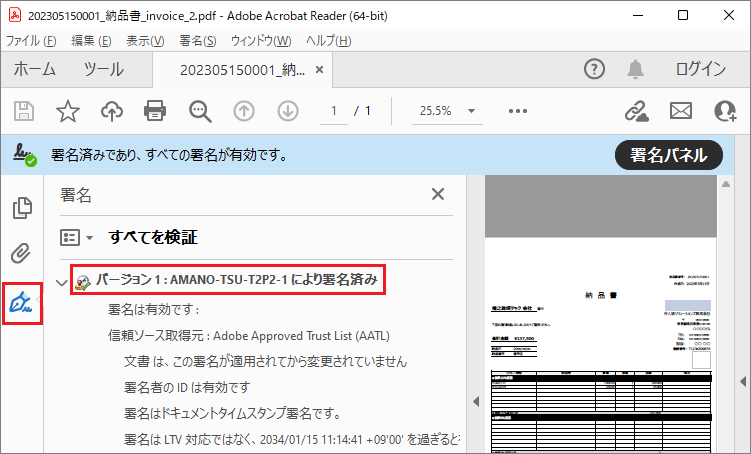The width and height of the screenshot is (751, 454).
Task: Click the page number input field
Action: (333, 110)
